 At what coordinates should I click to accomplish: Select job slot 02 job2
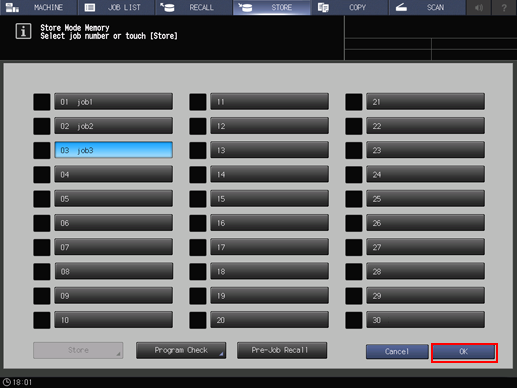coord(114,126)
